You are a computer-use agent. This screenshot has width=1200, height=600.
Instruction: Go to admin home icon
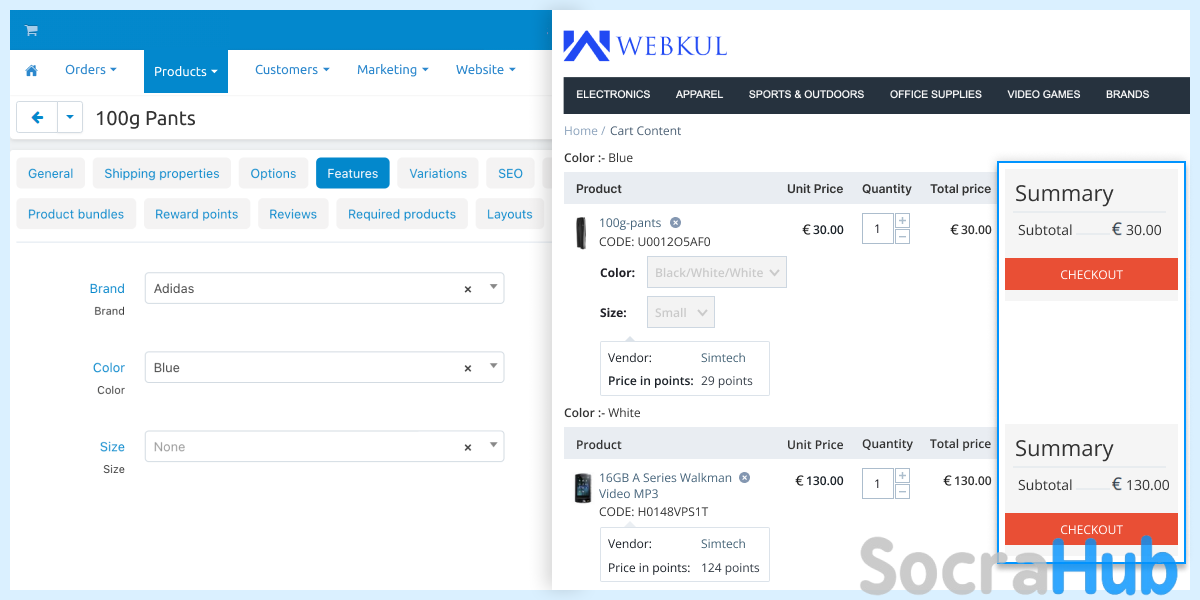click(x=31, y=70)
